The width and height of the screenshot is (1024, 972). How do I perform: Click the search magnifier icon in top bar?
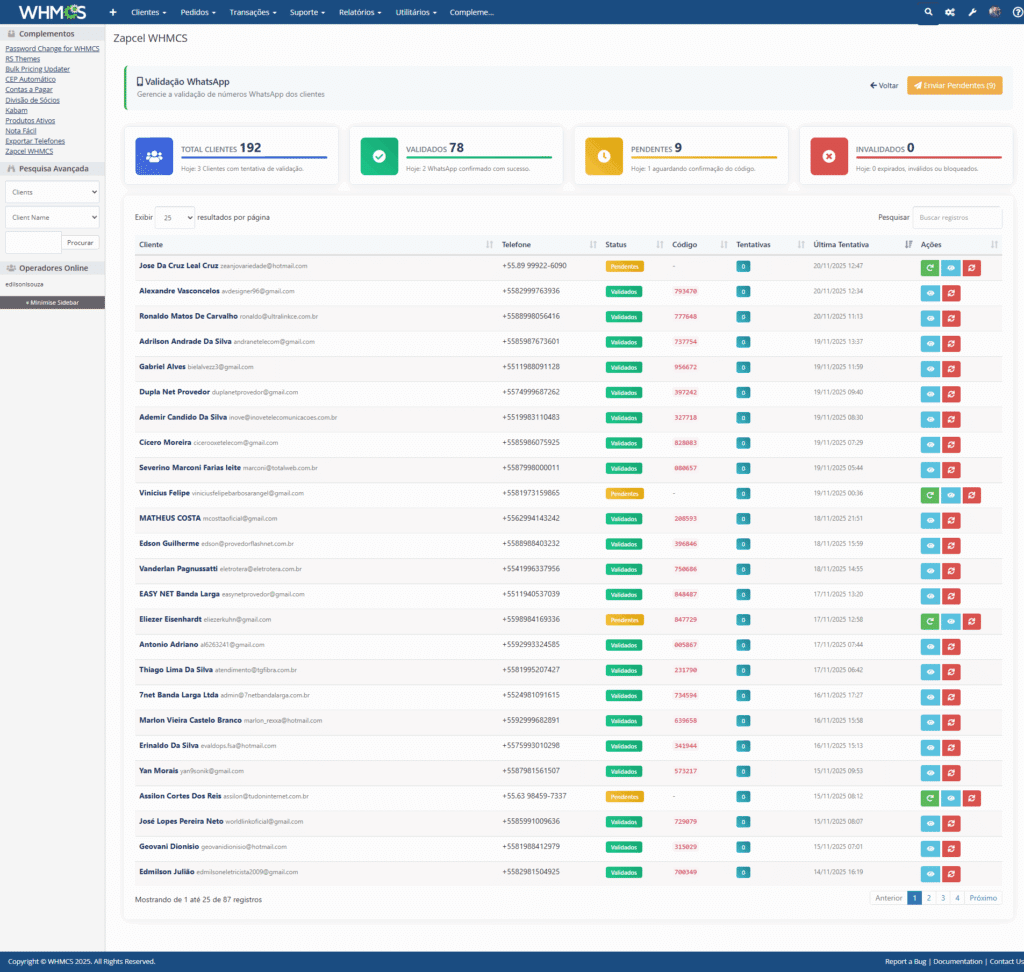tap(928, 12)
